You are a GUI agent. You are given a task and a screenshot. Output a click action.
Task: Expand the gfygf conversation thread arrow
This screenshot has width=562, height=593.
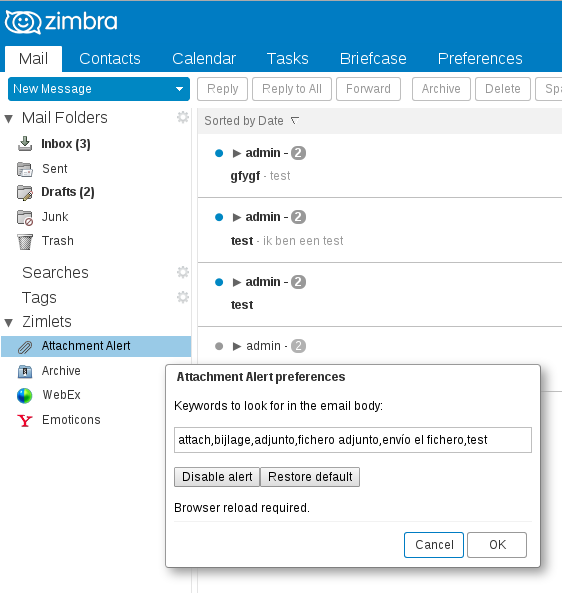coord(237,153)
